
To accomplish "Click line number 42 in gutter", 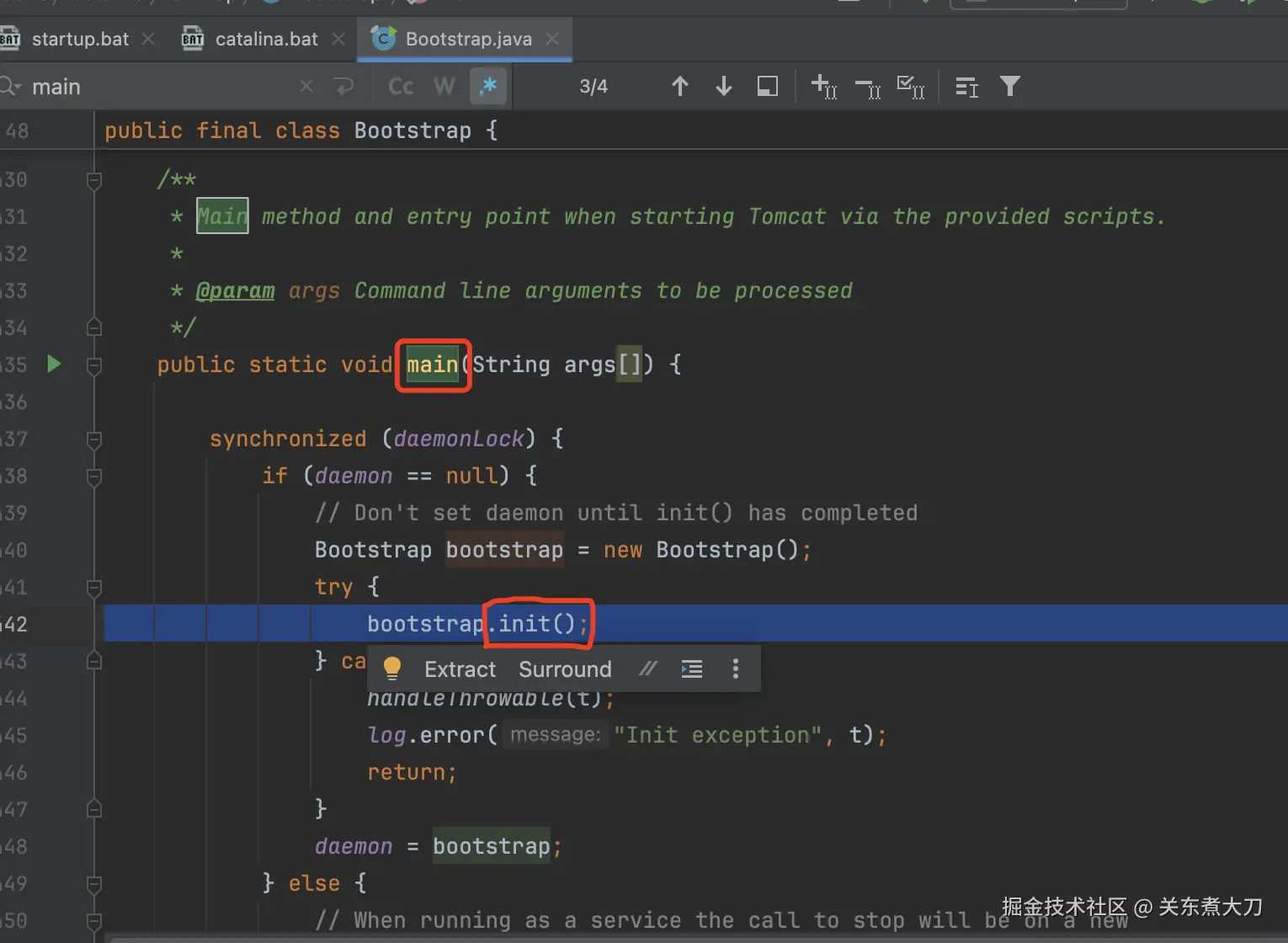I will 15,624.
